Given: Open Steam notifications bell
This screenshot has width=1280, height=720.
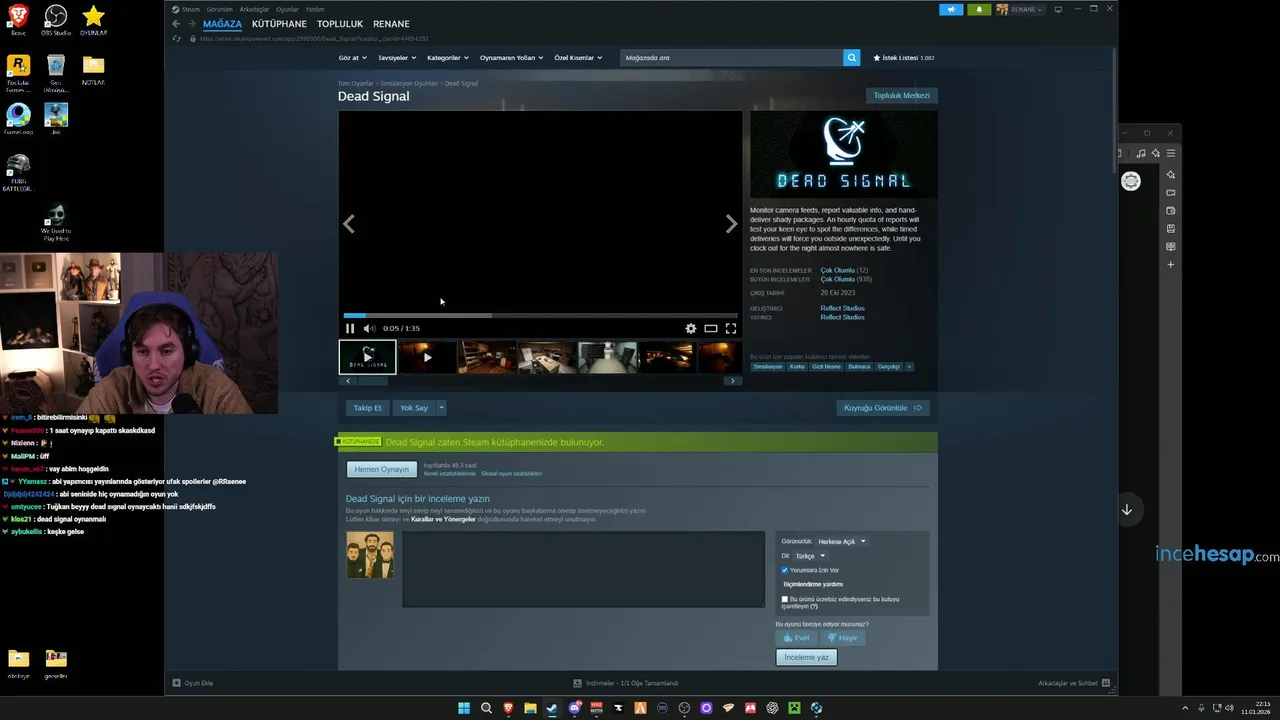Looking at the screenshot, I should (x=979, y=9).
